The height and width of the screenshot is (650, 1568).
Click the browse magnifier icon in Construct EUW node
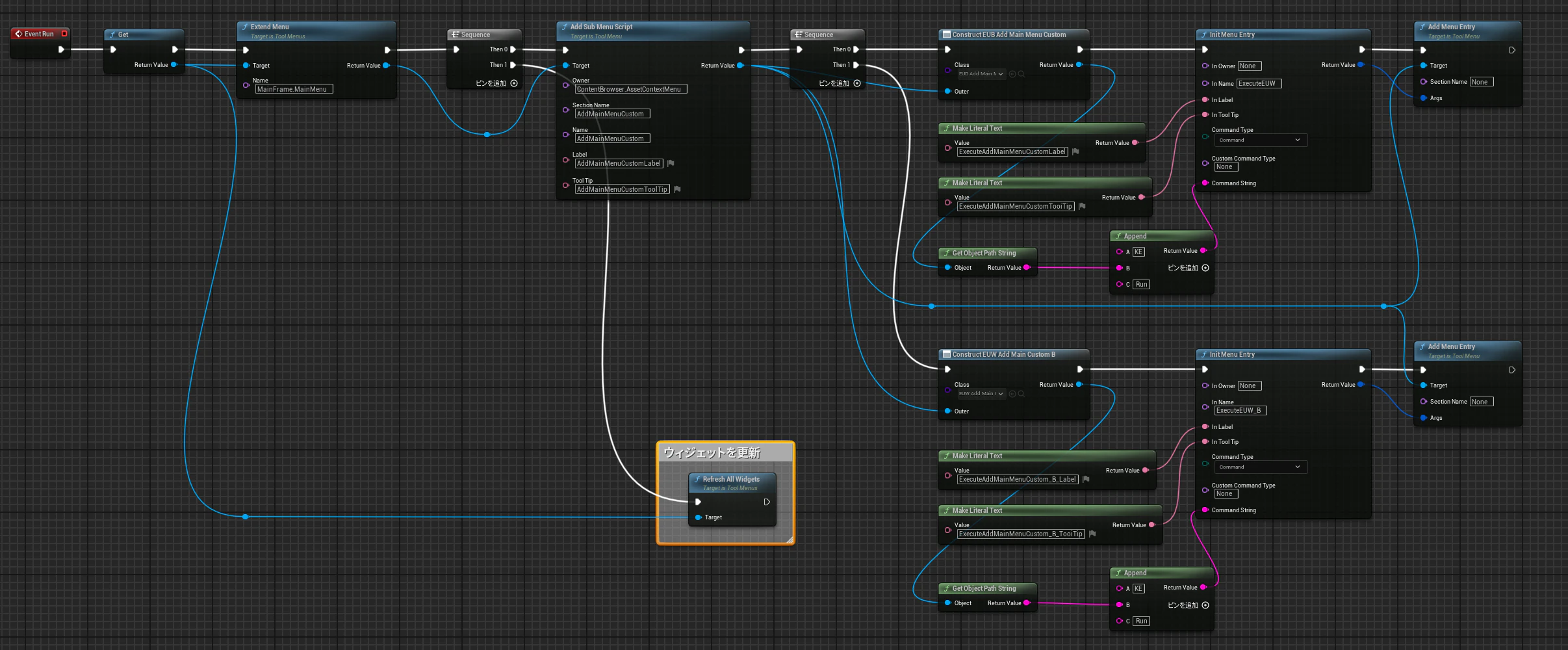[1022, 394]
